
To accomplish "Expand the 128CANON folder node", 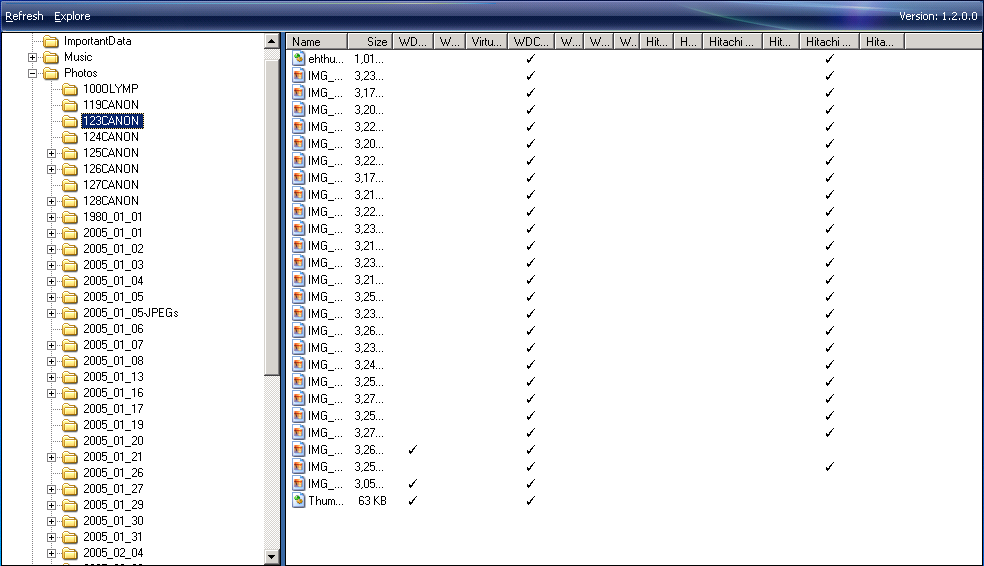I will pyautogui.click(x=51, y=201).
